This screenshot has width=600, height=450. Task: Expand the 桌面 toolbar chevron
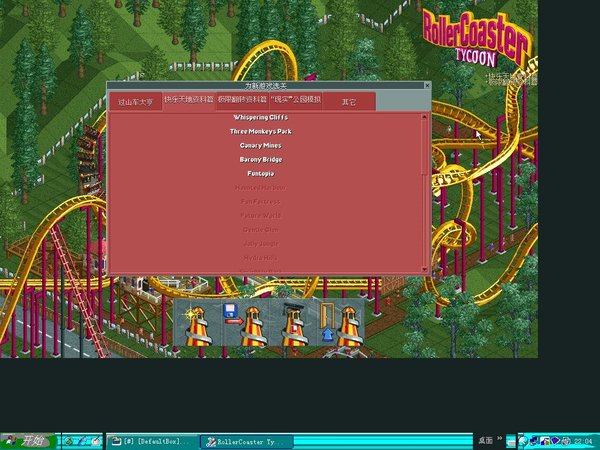[x=499, y=439]
